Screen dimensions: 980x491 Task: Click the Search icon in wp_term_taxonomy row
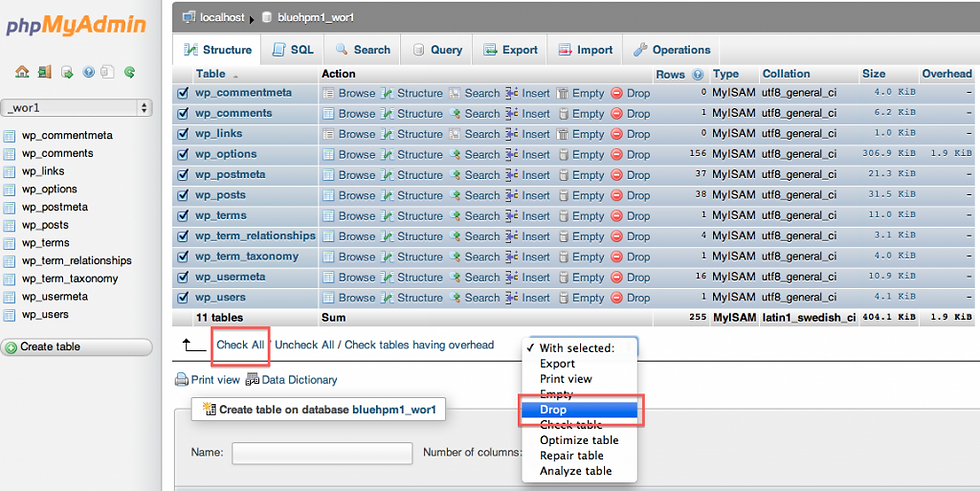[x=454, y=257]
